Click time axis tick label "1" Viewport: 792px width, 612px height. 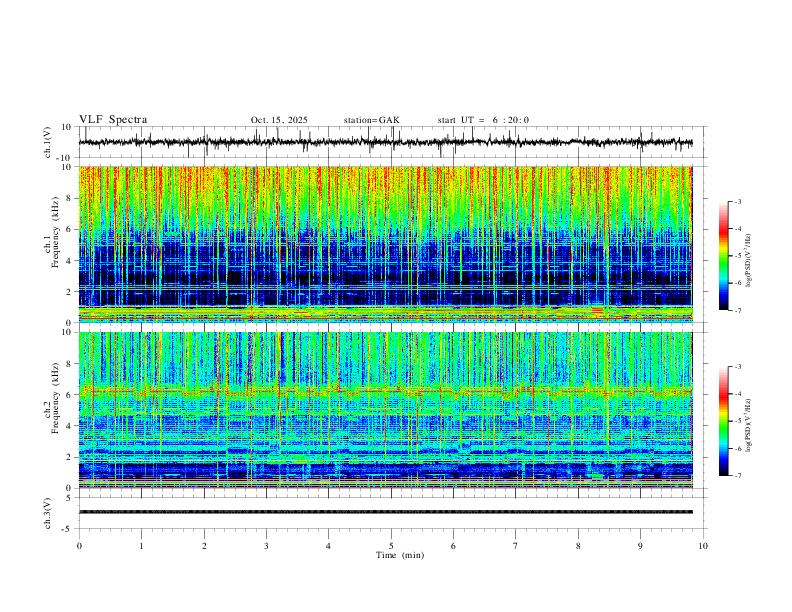[141, 546]
